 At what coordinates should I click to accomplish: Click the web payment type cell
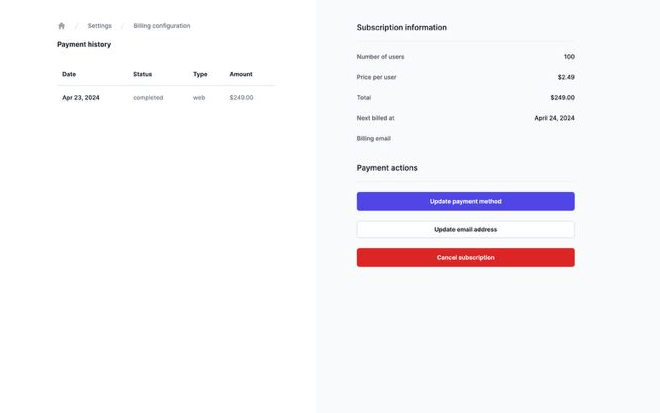click(x=199, y=98)
